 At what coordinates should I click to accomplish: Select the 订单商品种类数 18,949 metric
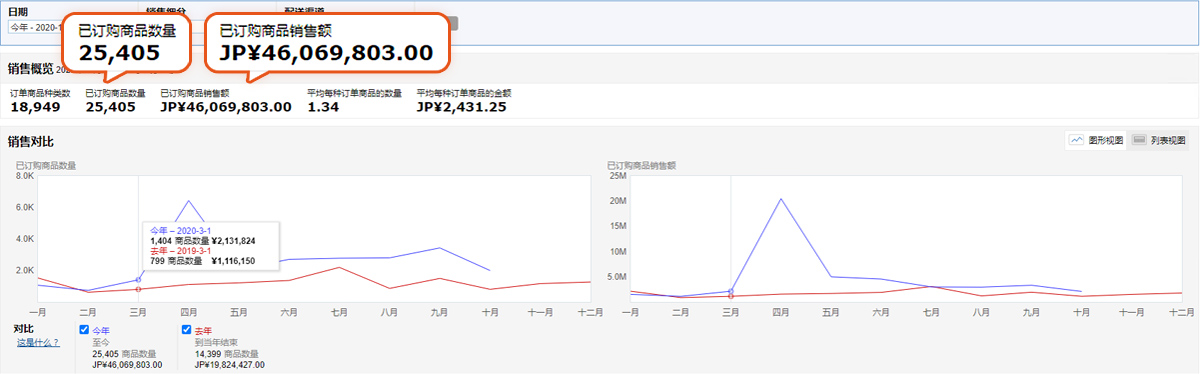40,100
